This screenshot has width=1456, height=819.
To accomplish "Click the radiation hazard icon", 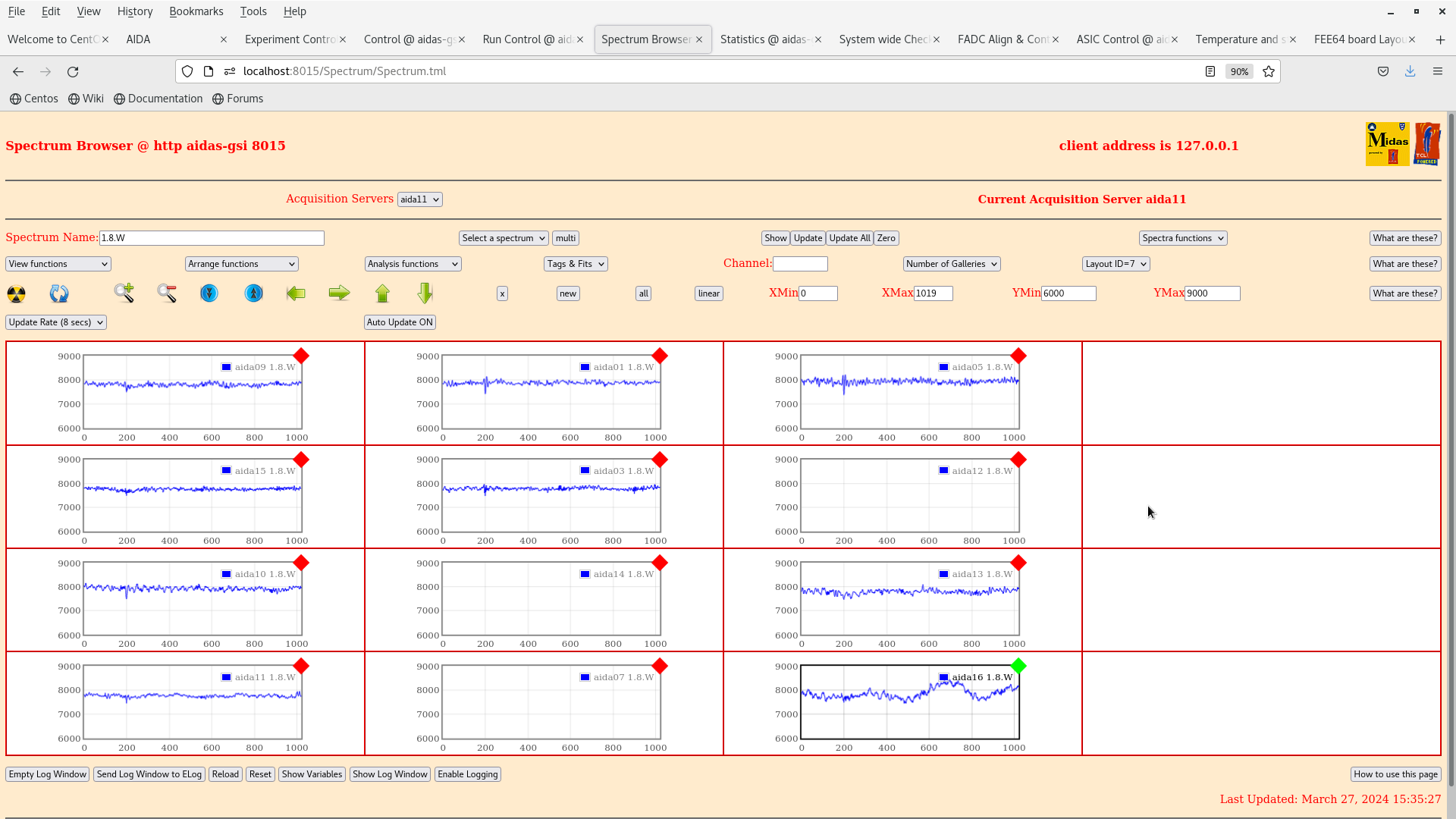I will [16, 293].
